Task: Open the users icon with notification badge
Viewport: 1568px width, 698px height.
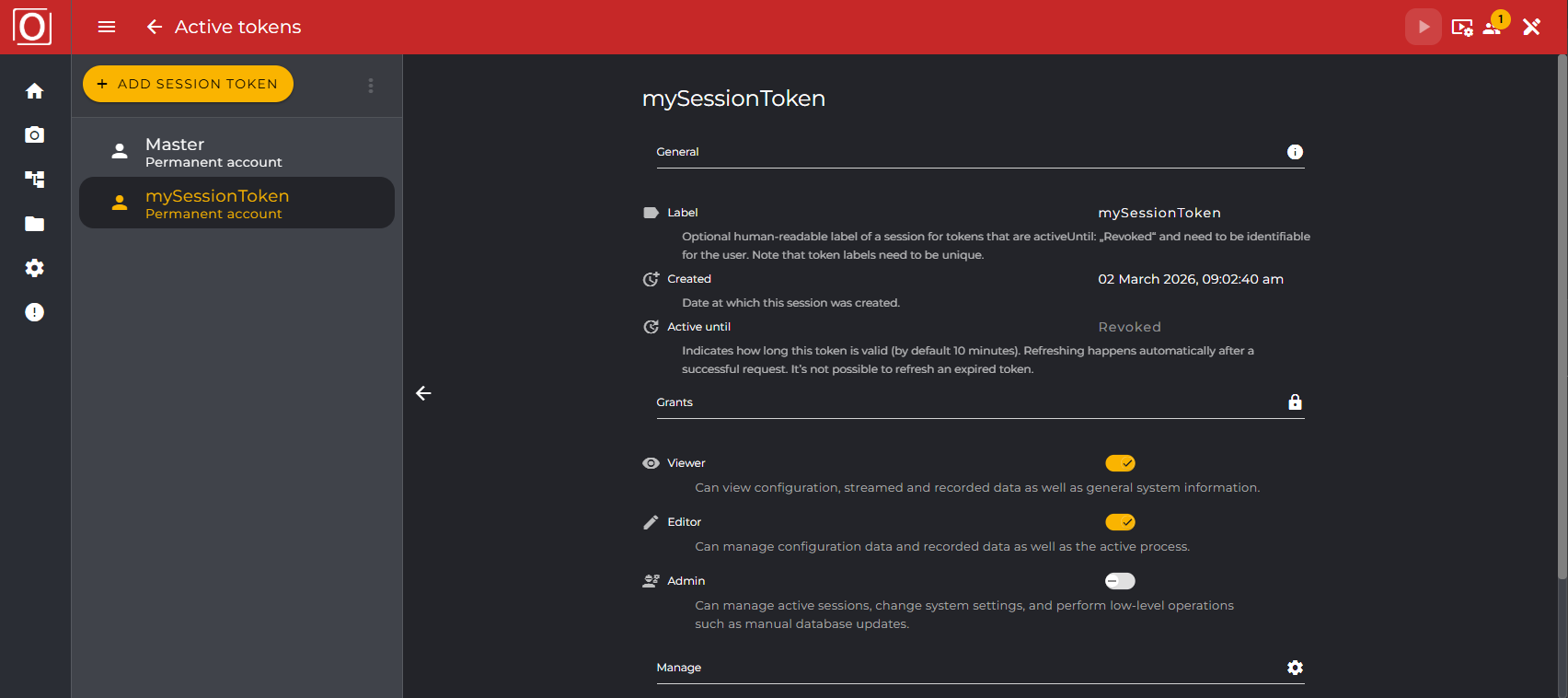Action: click(x=1492, y=27)
